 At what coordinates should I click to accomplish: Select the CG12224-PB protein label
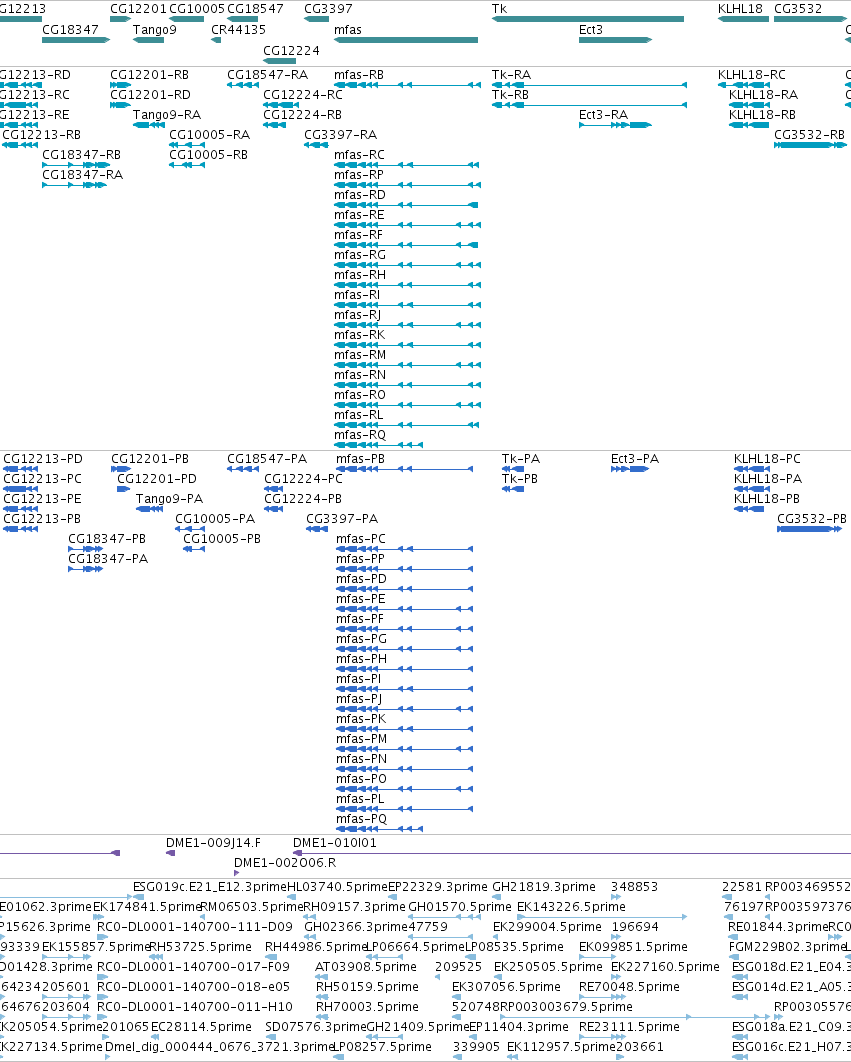tap(303, 499)
